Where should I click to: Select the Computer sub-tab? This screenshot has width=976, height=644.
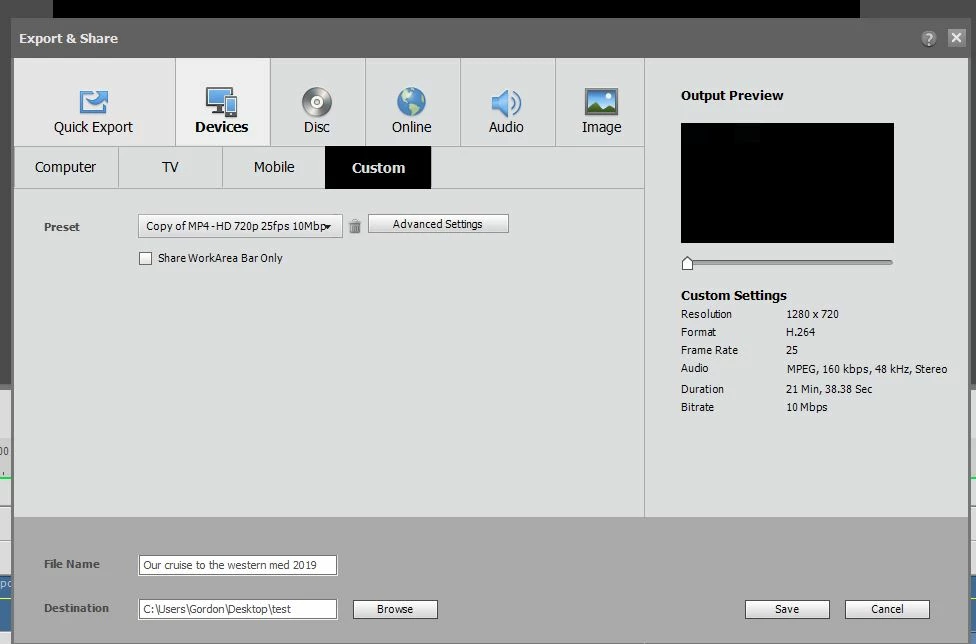[65, 167]
